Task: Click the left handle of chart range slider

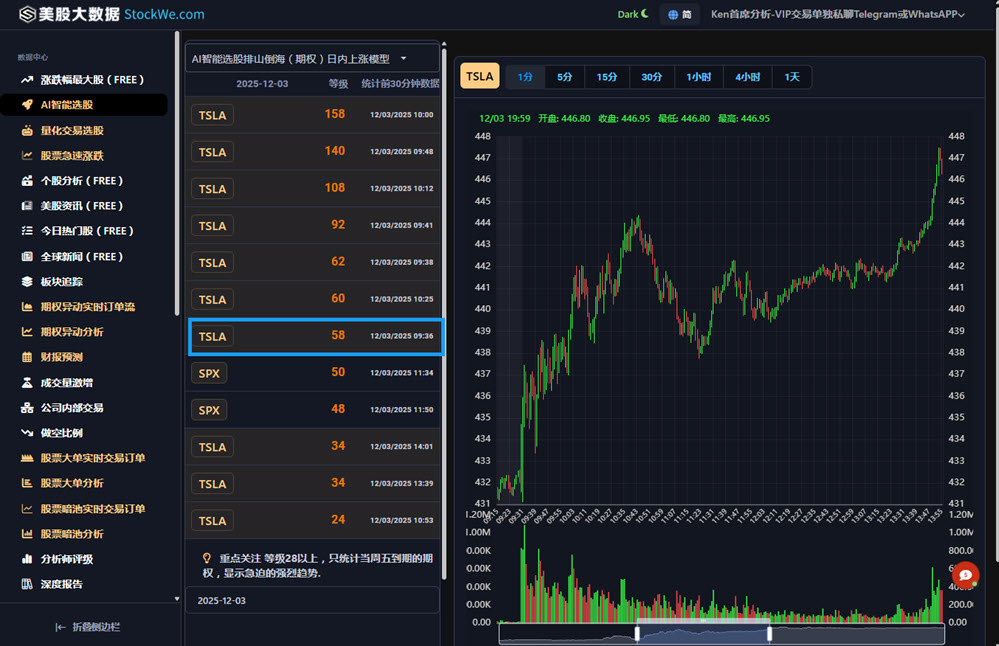Action: coord(637,634)
